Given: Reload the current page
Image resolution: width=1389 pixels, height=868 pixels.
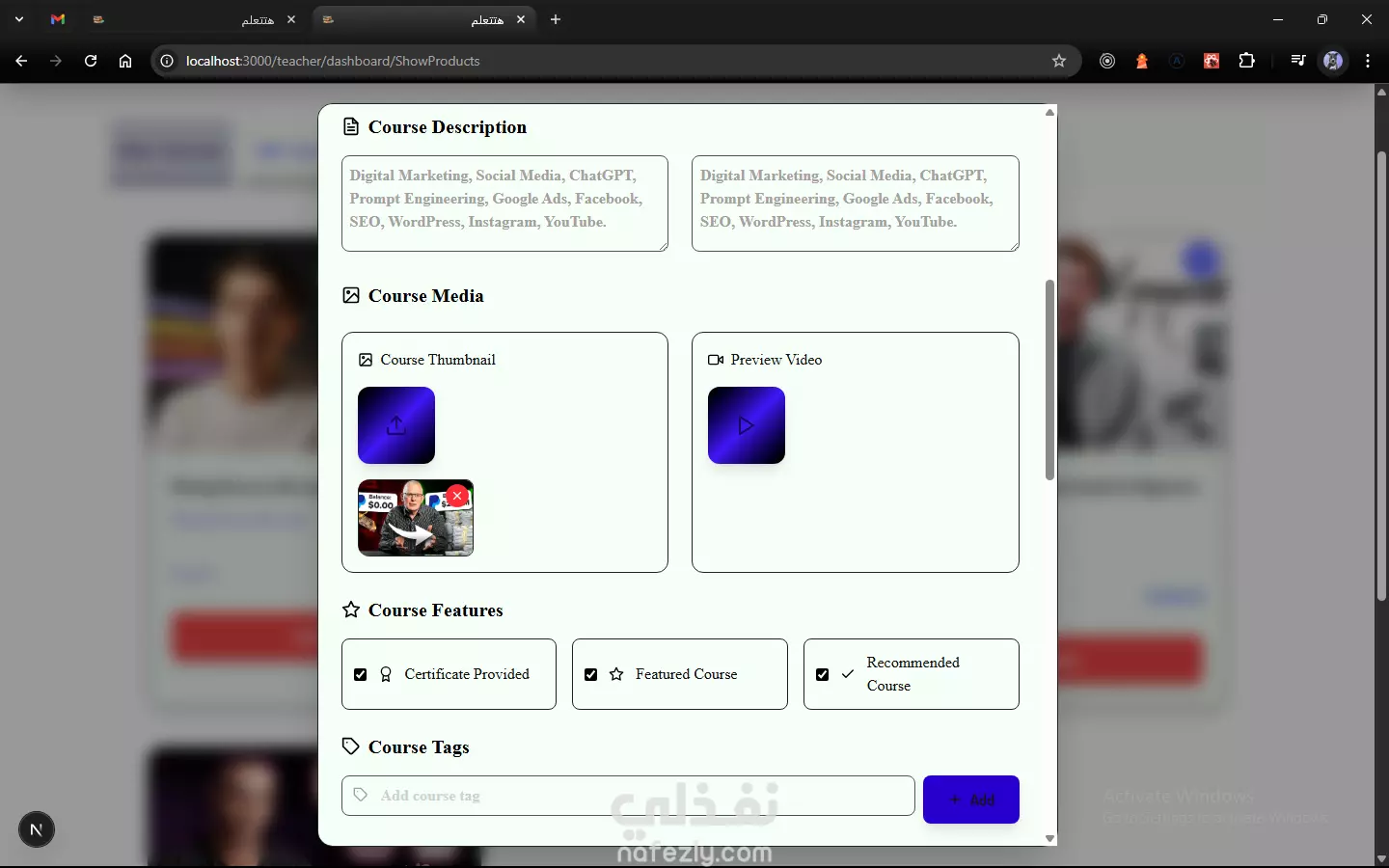Looking at the screenshot, I should [91, 61].
